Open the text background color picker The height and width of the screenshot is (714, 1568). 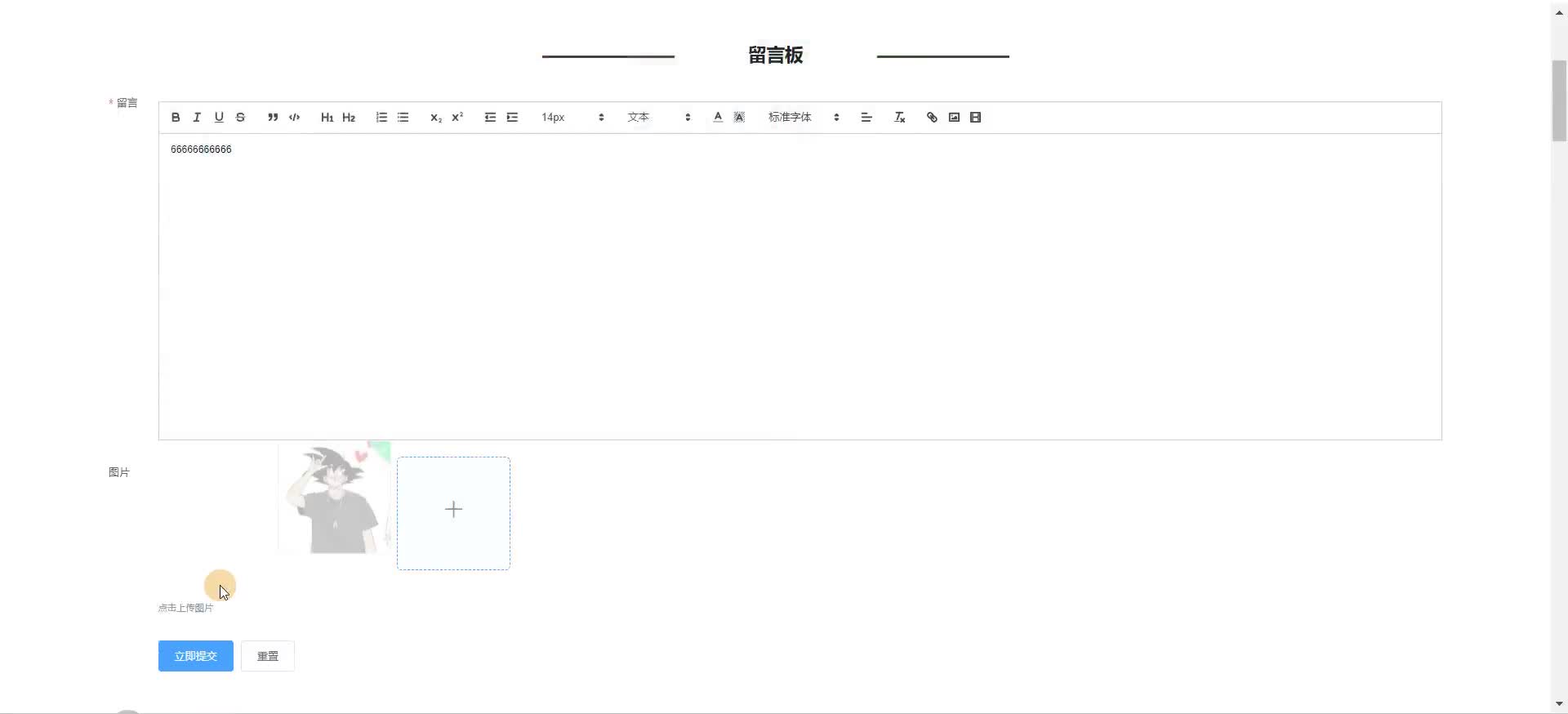pos(739,118)
